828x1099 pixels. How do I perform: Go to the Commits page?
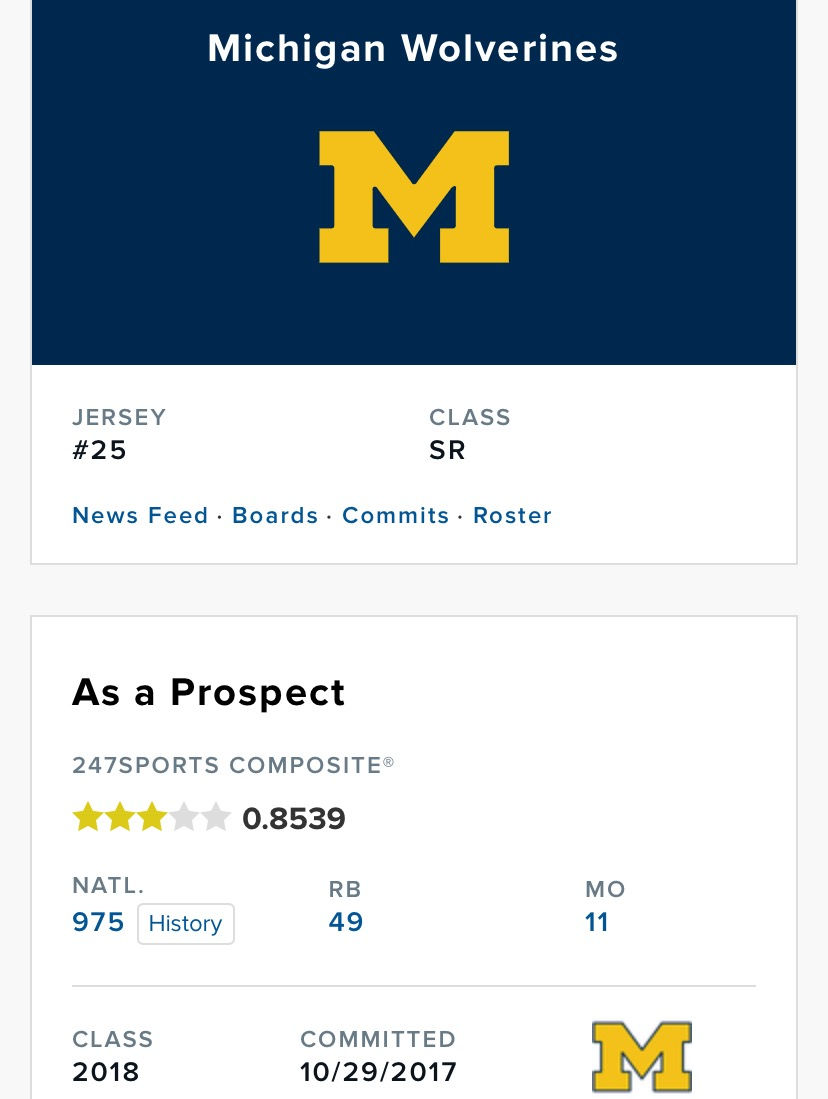tap(395, 515)
